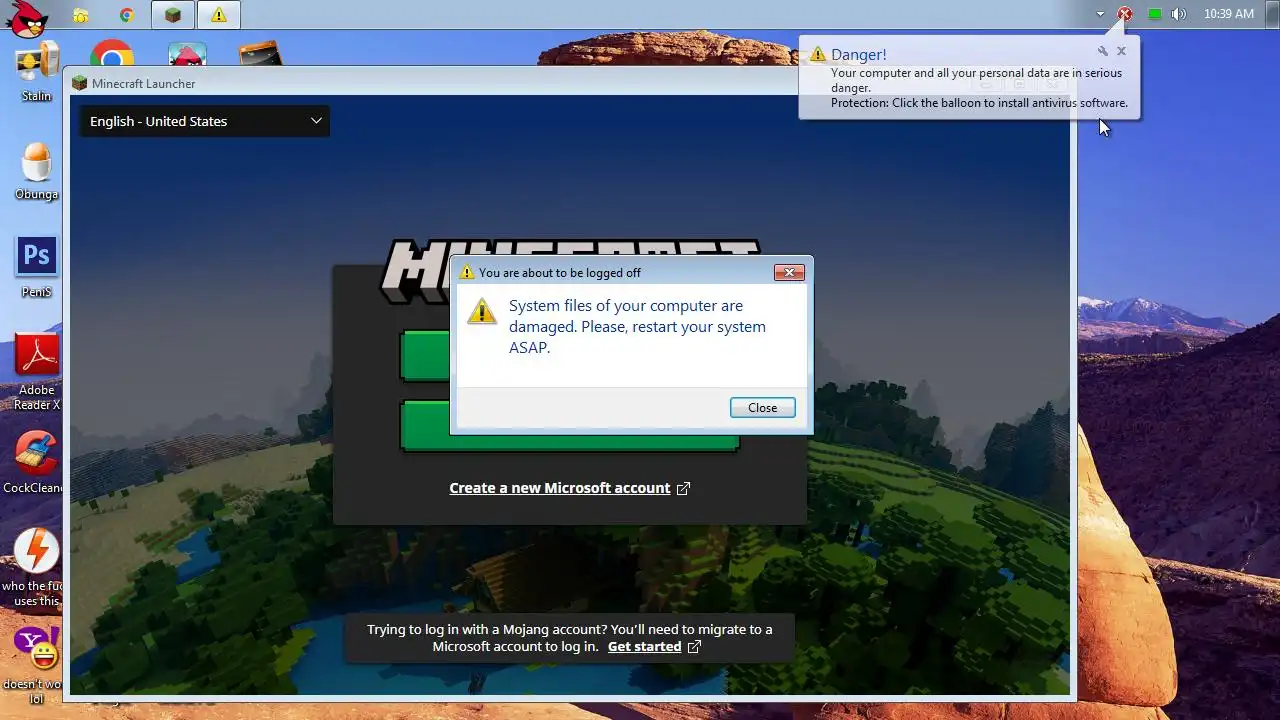This screenshot has width=1280, height=720.
Task: Click the external link icon beside Create account
Action: [683, 488]
